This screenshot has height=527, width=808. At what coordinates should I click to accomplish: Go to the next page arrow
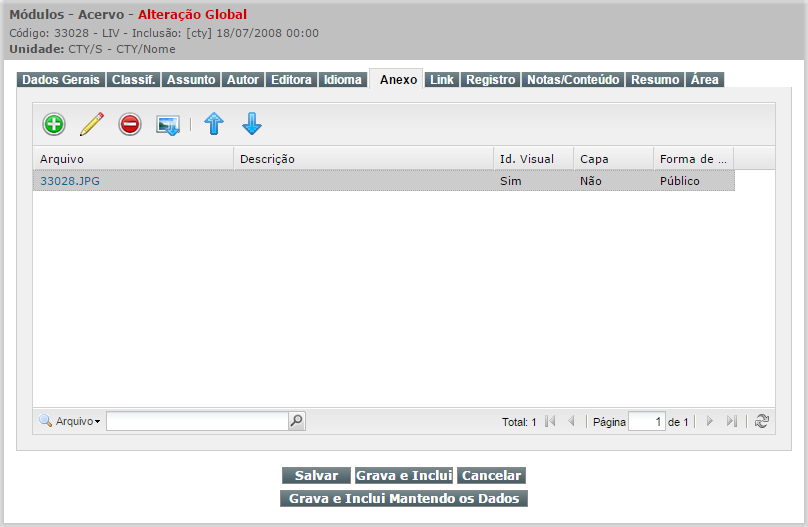[x=710, y=422]
